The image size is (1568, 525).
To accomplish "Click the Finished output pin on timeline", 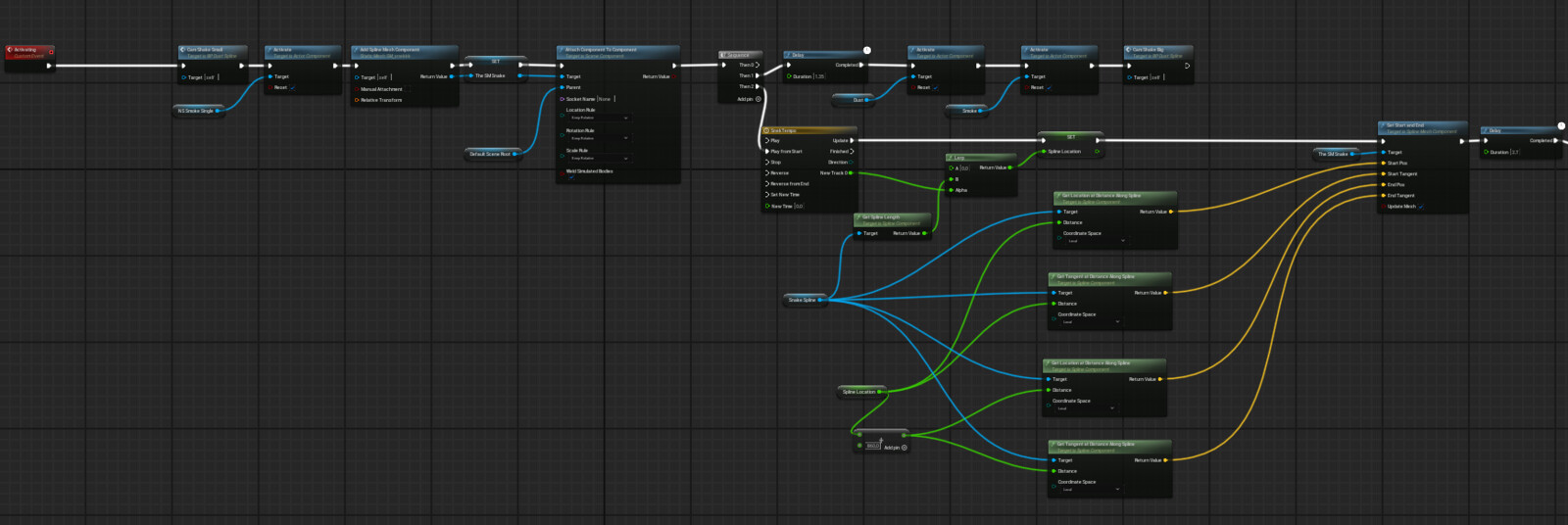I will pyautogui.click(x=852, y=151).
